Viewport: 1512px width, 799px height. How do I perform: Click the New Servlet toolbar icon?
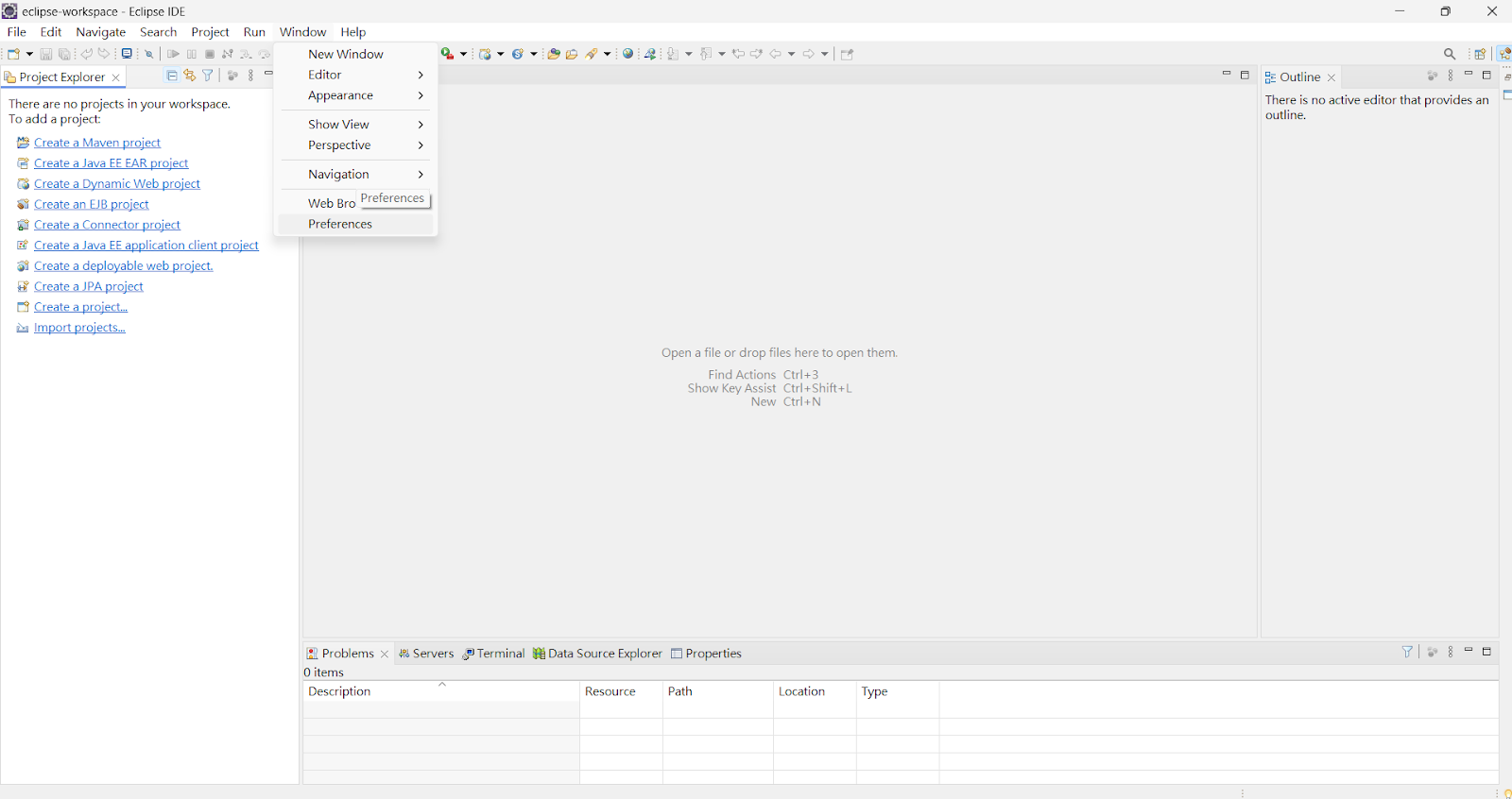[518, 54]
